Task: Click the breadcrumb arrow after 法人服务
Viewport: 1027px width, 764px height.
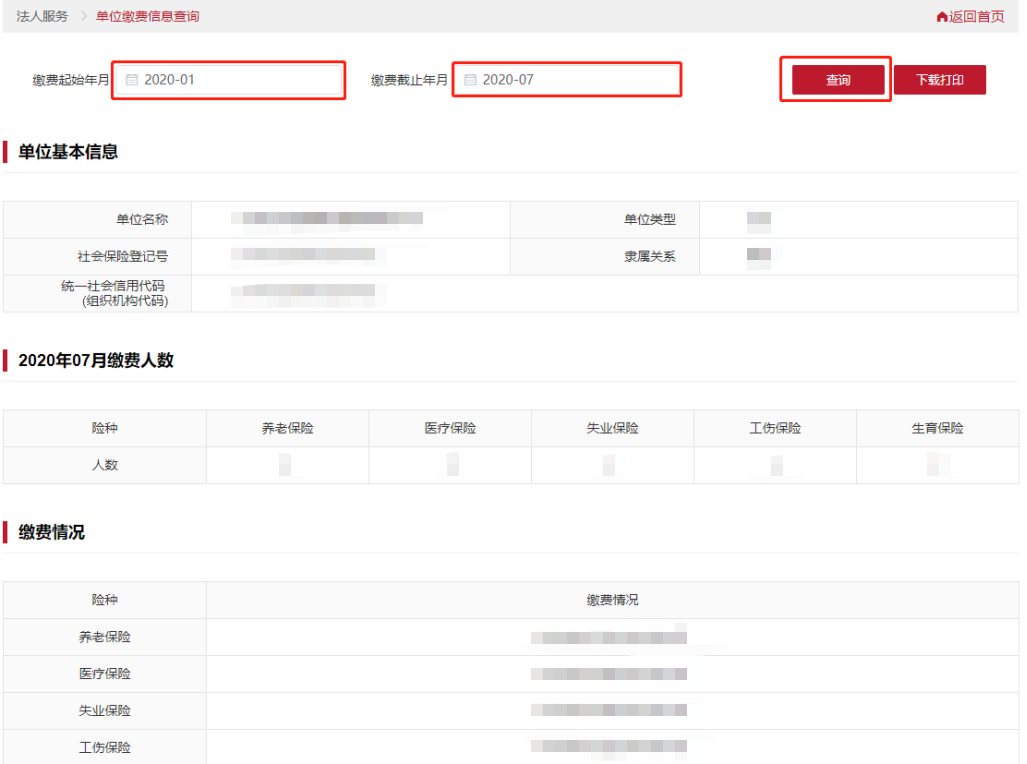Action: click(83, 17)
